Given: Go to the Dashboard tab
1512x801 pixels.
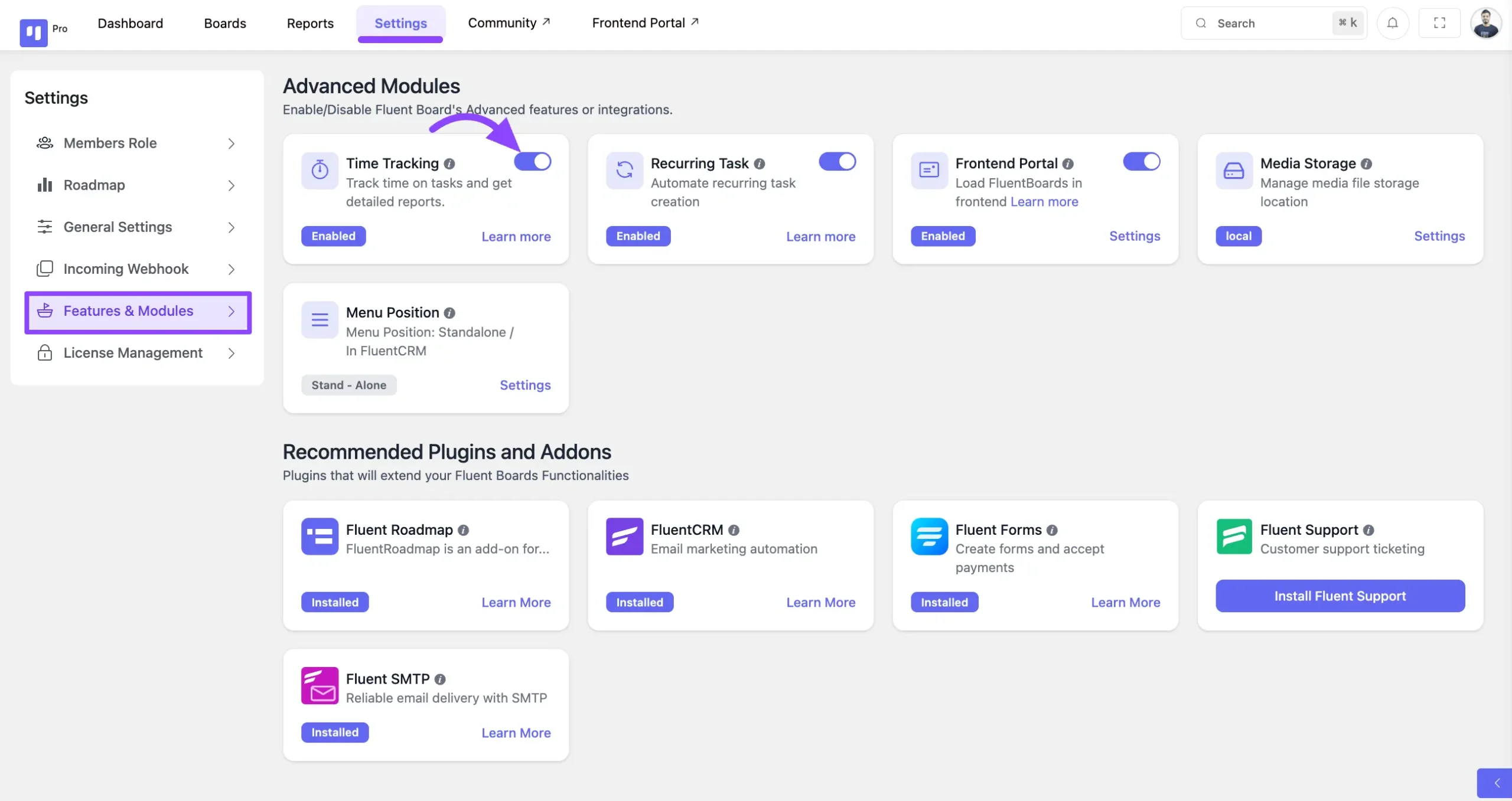Looking at the screenshot, I should 131,23.
